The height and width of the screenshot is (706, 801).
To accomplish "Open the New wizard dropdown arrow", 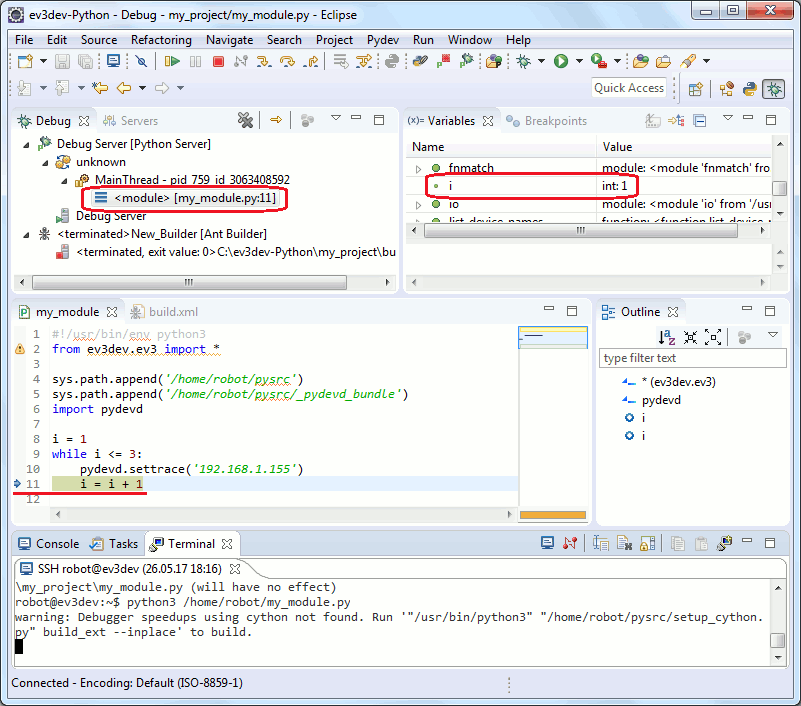I will click(x=43, y=61).
